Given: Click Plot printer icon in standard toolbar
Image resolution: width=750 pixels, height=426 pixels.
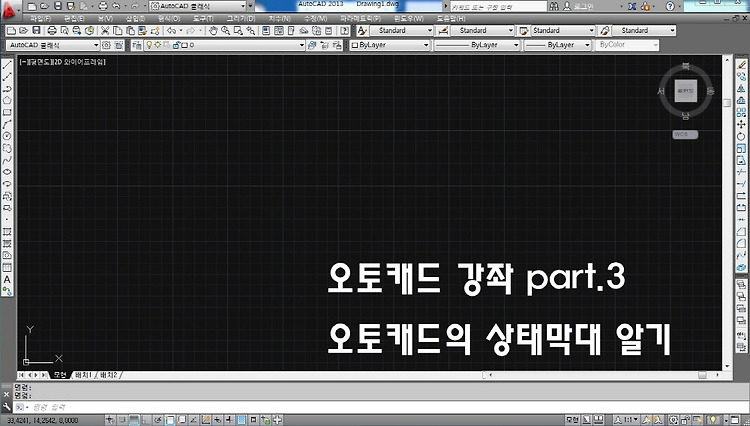Looking at the screenshot, I should coord(52,31).
